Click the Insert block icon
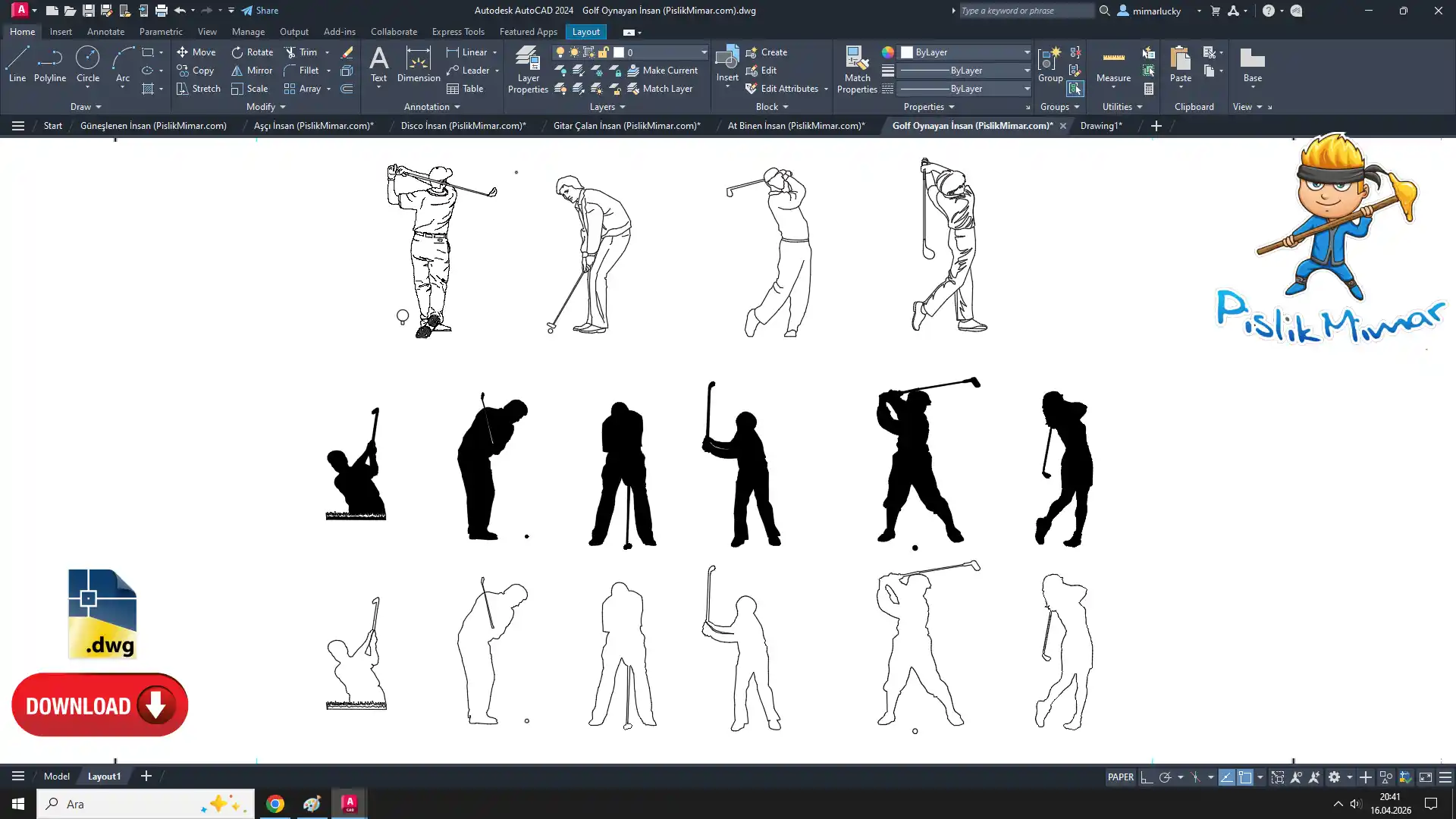Image resolution: width=1456 pixels, height=819 pixels. 726,60
